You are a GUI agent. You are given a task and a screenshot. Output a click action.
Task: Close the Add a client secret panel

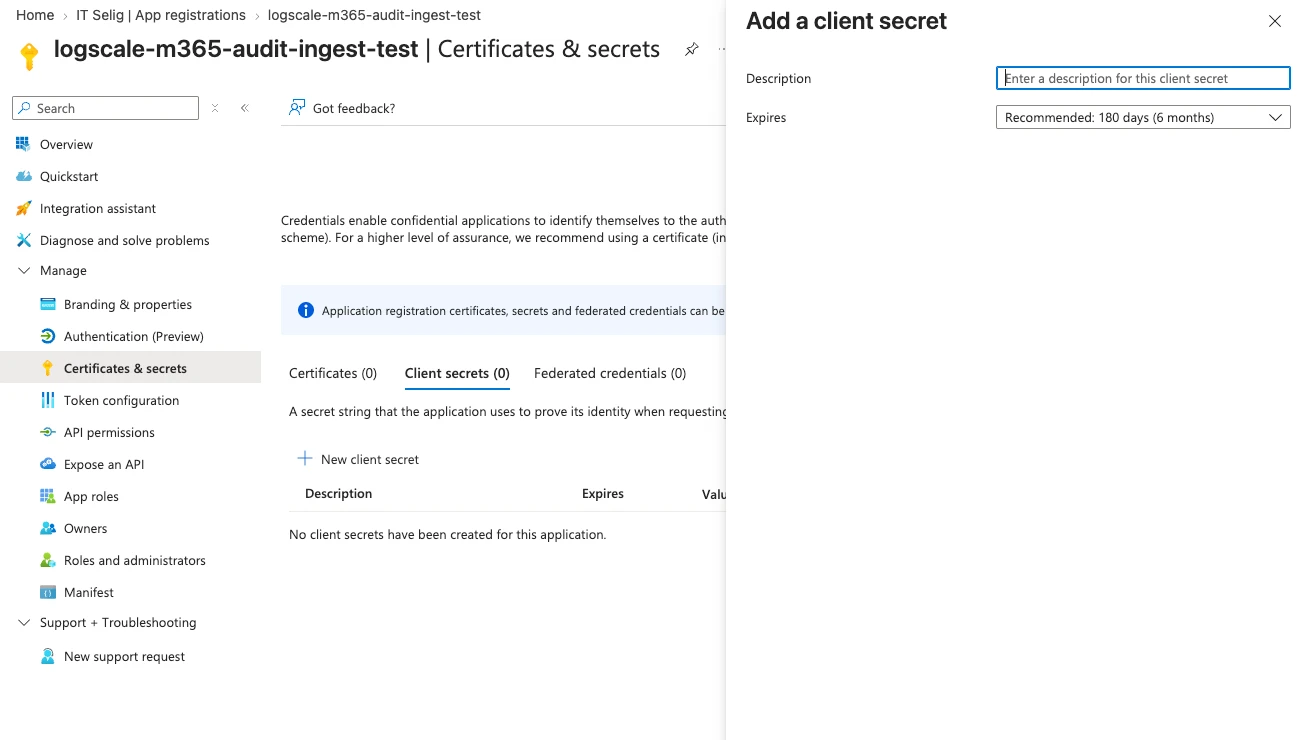pyautogui.click(x=1274, y=21)
